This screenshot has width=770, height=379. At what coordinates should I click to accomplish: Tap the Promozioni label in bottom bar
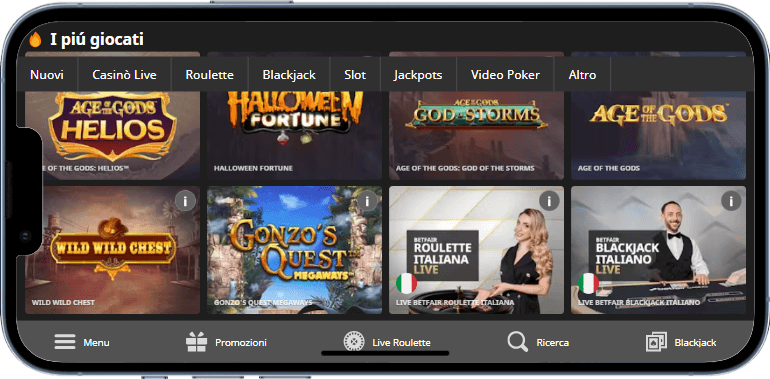[241, 343]
